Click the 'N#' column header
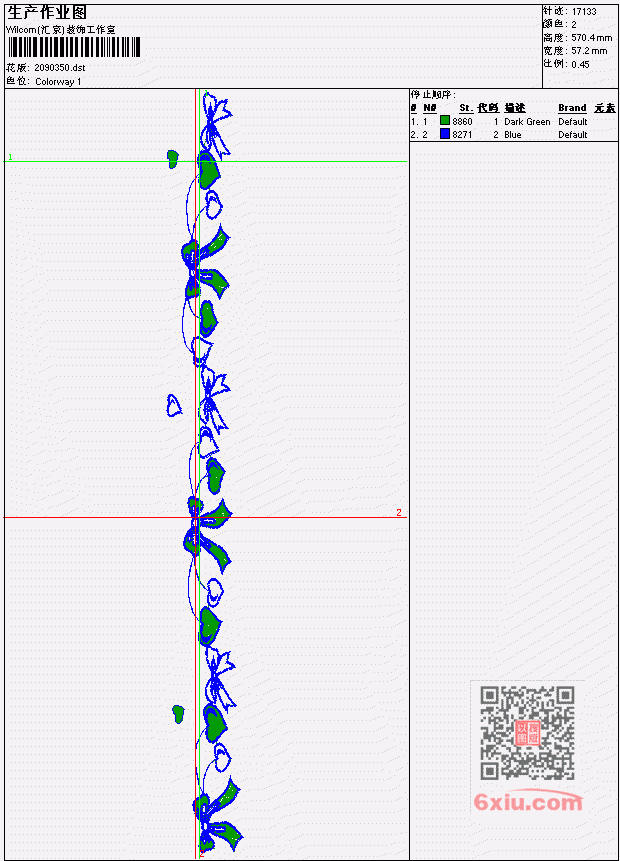 click(429, 108)
